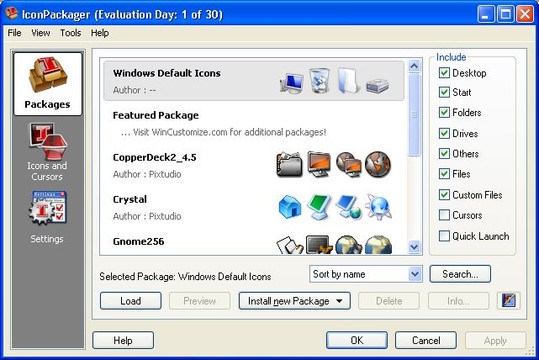The image size is (539, 360).
Task: Click the package list scroll down arrow
Action: click(x=414, y=246)
